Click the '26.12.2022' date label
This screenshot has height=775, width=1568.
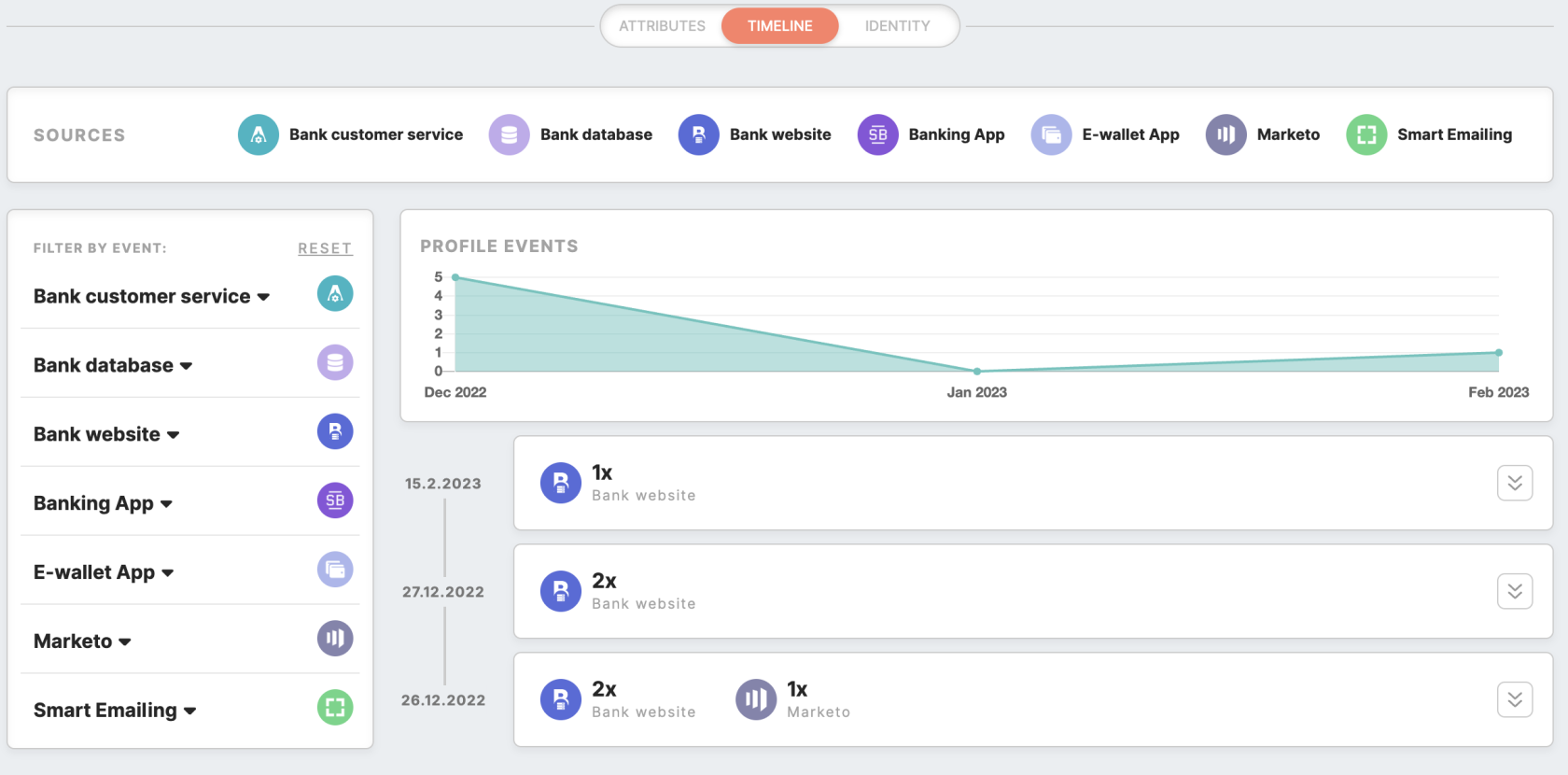click(443, 700)
